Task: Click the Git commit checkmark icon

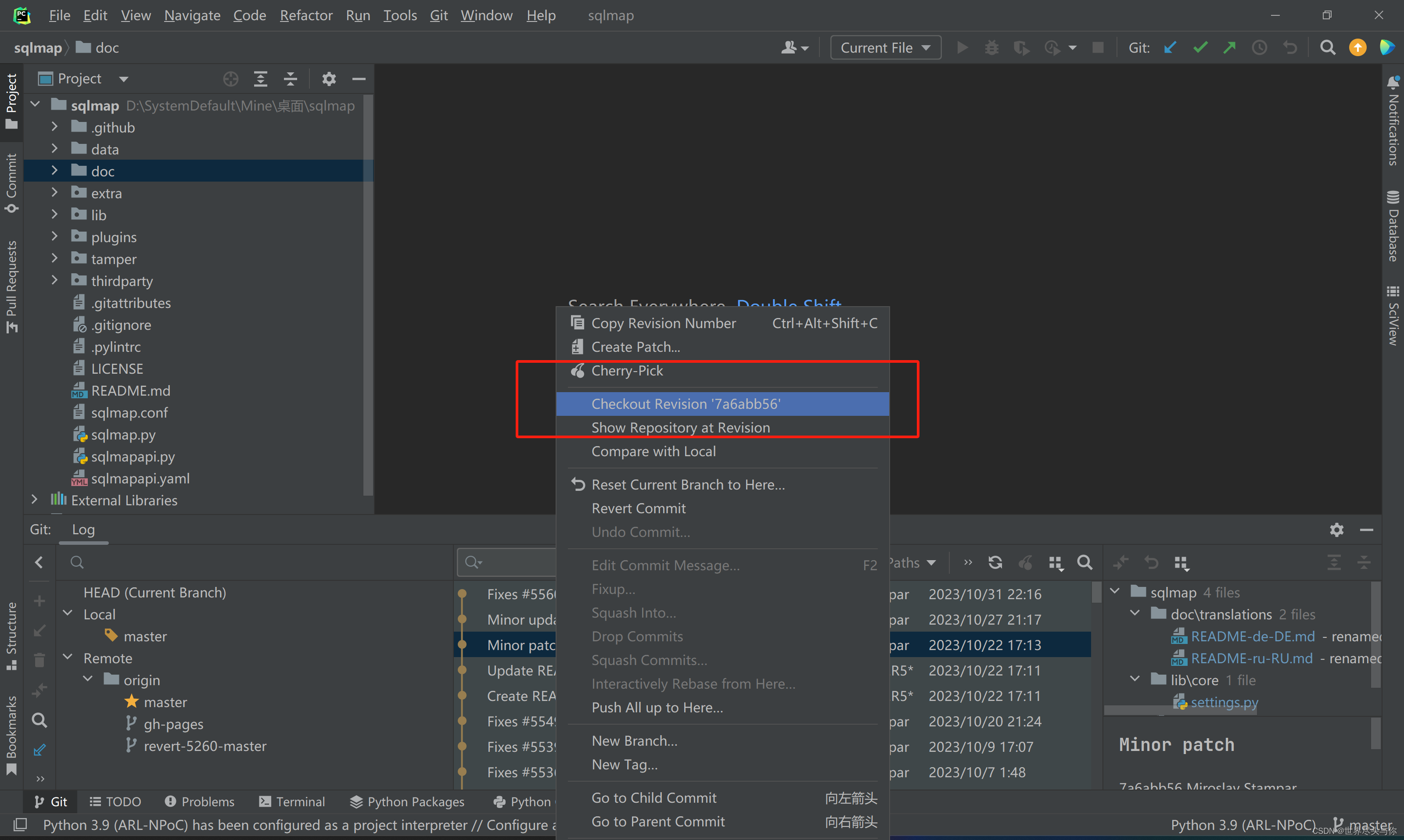Action: tap(1199, 47)
